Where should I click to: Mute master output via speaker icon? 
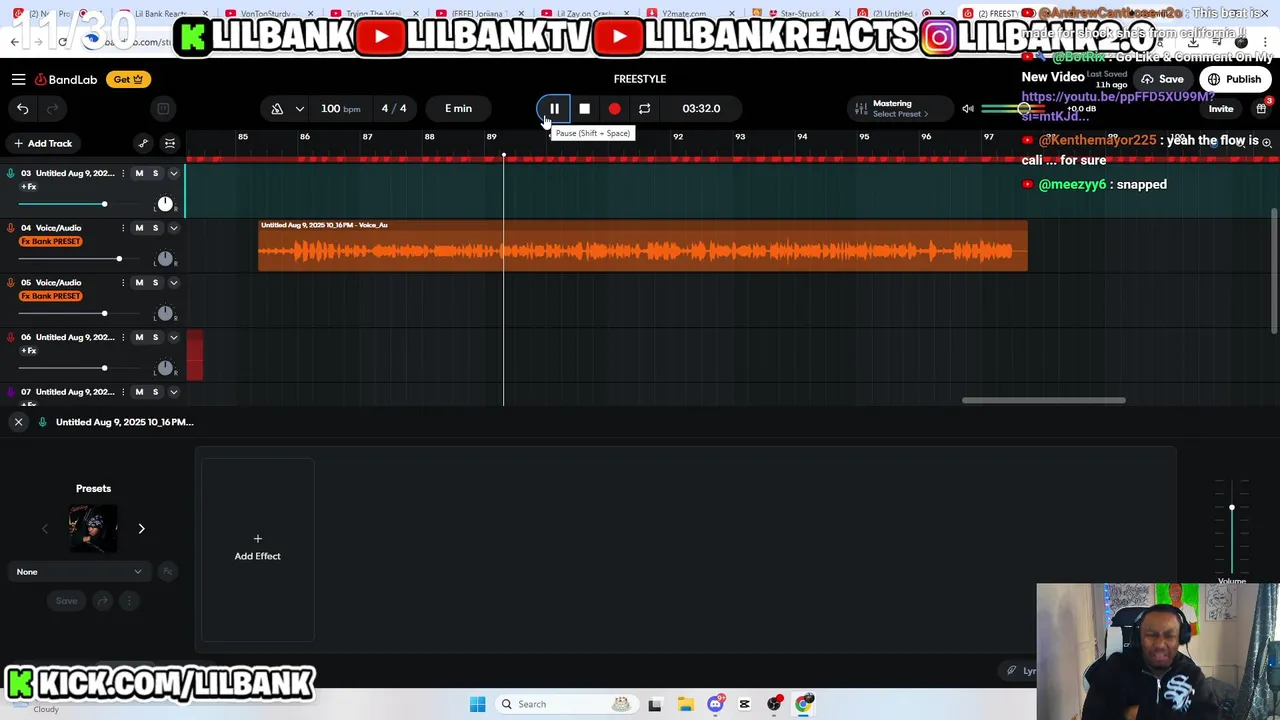[967, 108]
